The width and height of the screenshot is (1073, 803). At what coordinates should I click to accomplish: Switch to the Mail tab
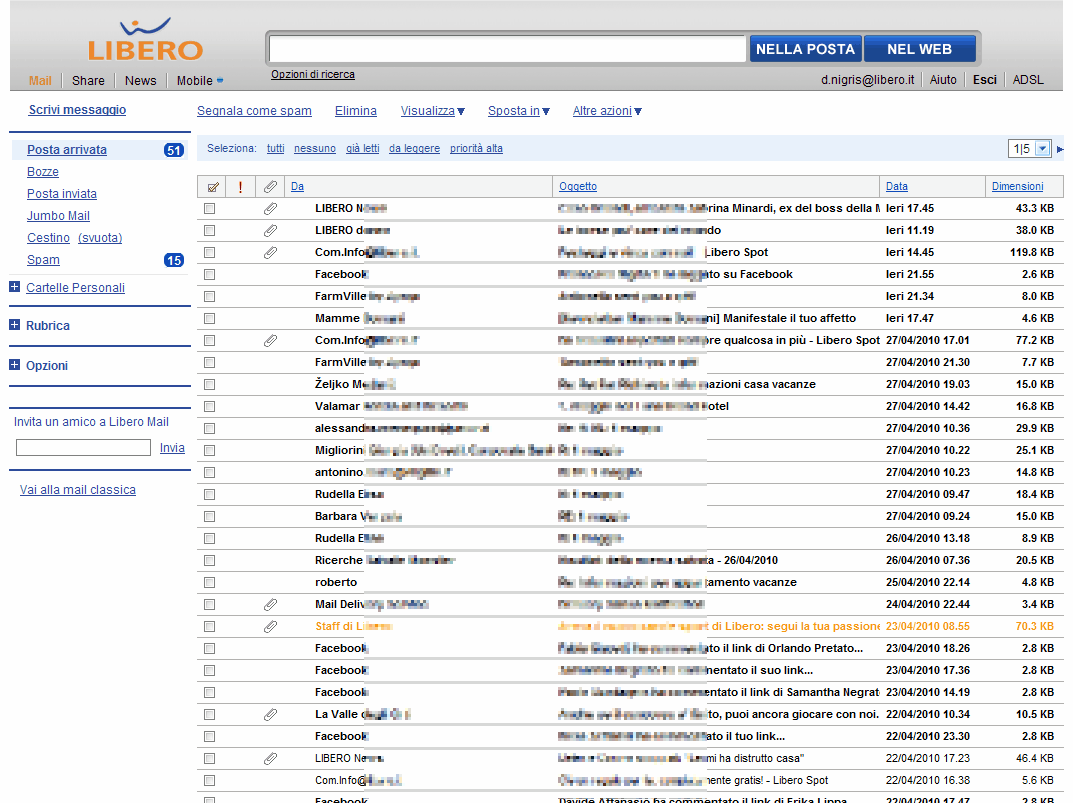[40, 81]
